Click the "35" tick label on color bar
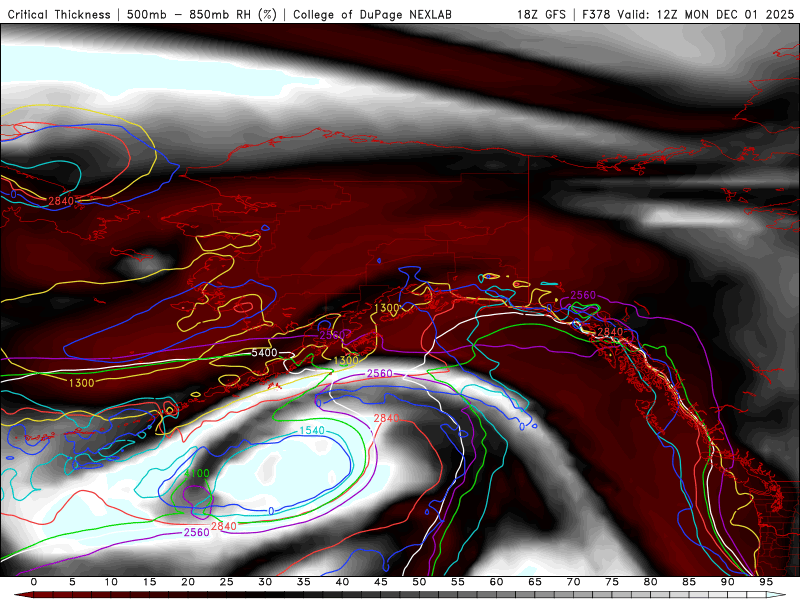The image size is (800, 600). [304, 582]
